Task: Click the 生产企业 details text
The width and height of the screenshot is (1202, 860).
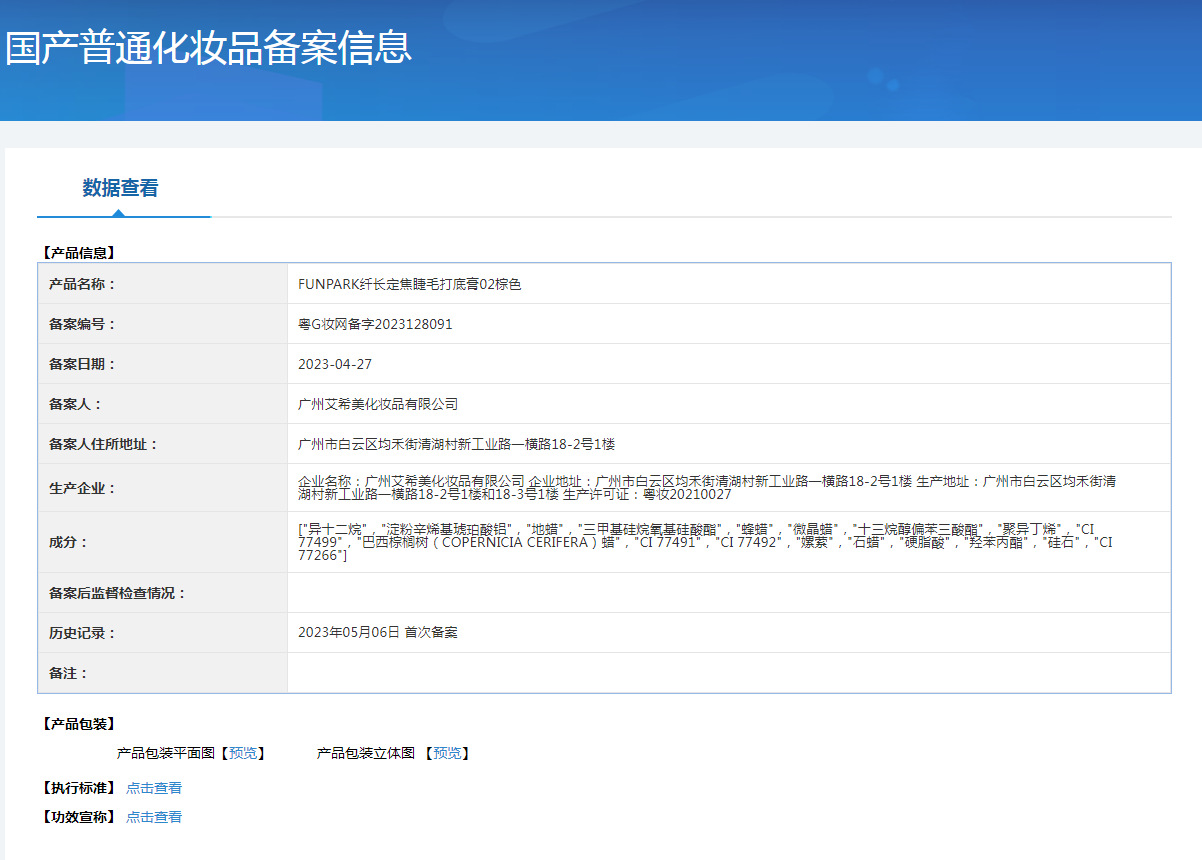Action: [707, 488]
